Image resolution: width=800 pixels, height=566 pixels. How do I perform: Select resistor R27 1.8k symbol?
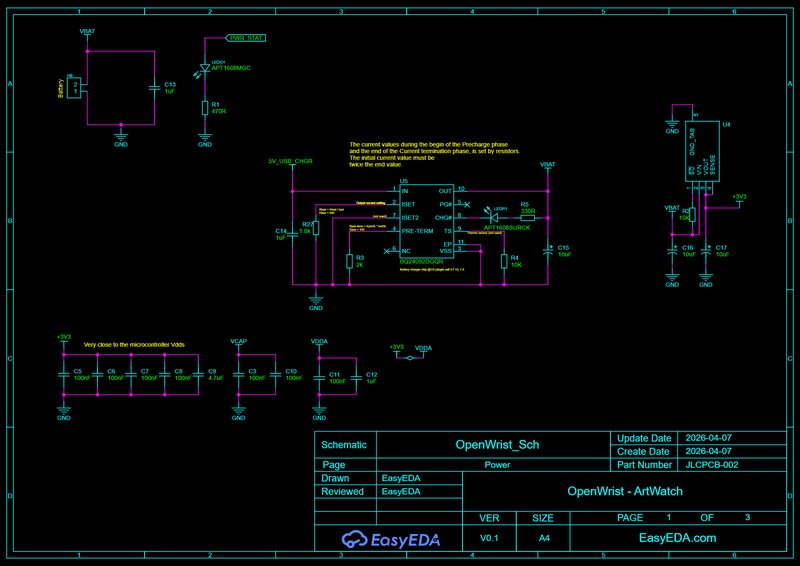pos(316,228)
